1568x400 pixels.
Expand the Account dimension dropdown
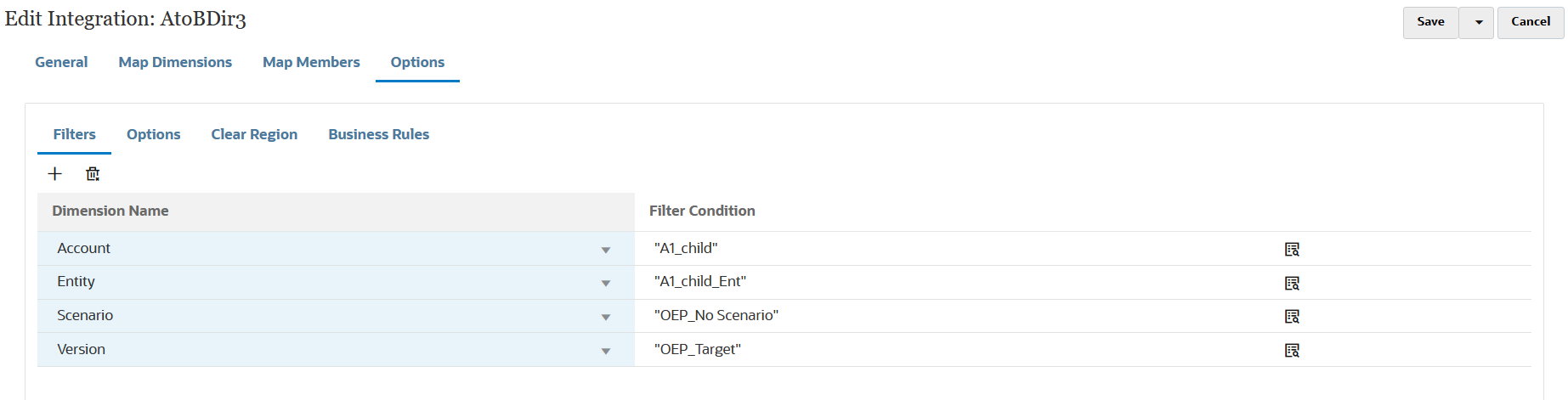pyautogui.click(x=606, y=250)
